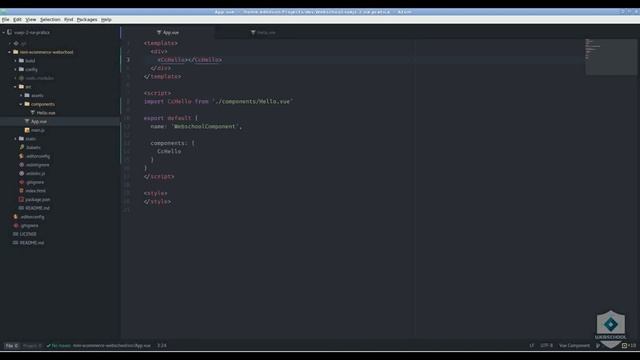Click the .babelrc file icon
This screenshot has width=640, height=360.
(x=22, y=147)
